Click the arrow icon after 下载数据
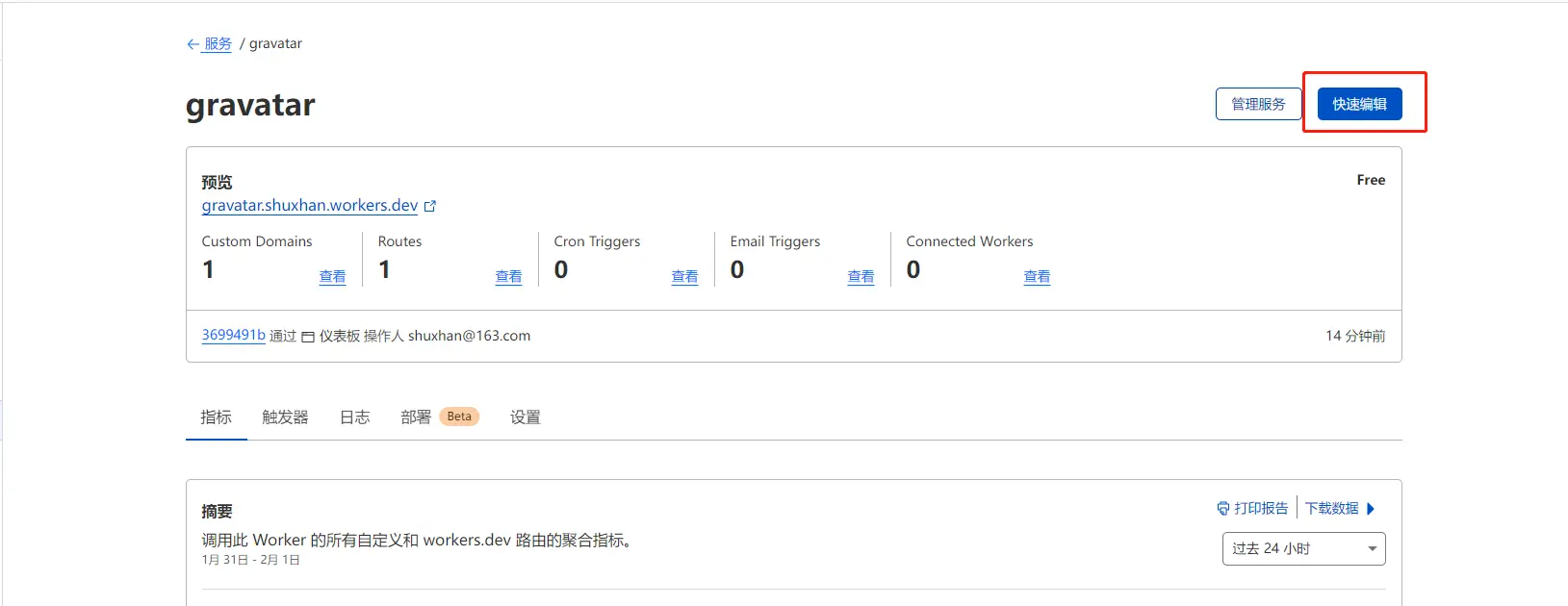This screenshot has height=606, width=1568. point(1371,508)
